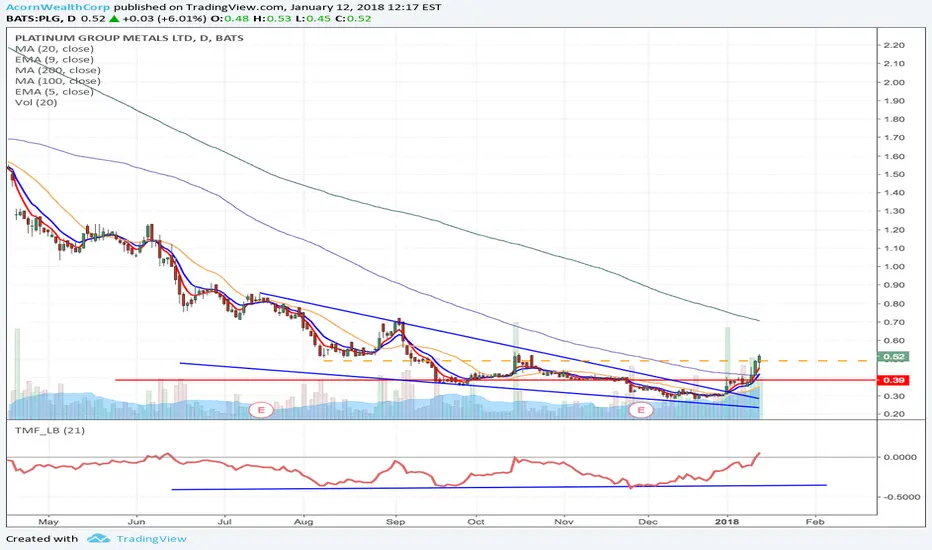Click the H:0.53 high value in header

(x=272, y=18)
